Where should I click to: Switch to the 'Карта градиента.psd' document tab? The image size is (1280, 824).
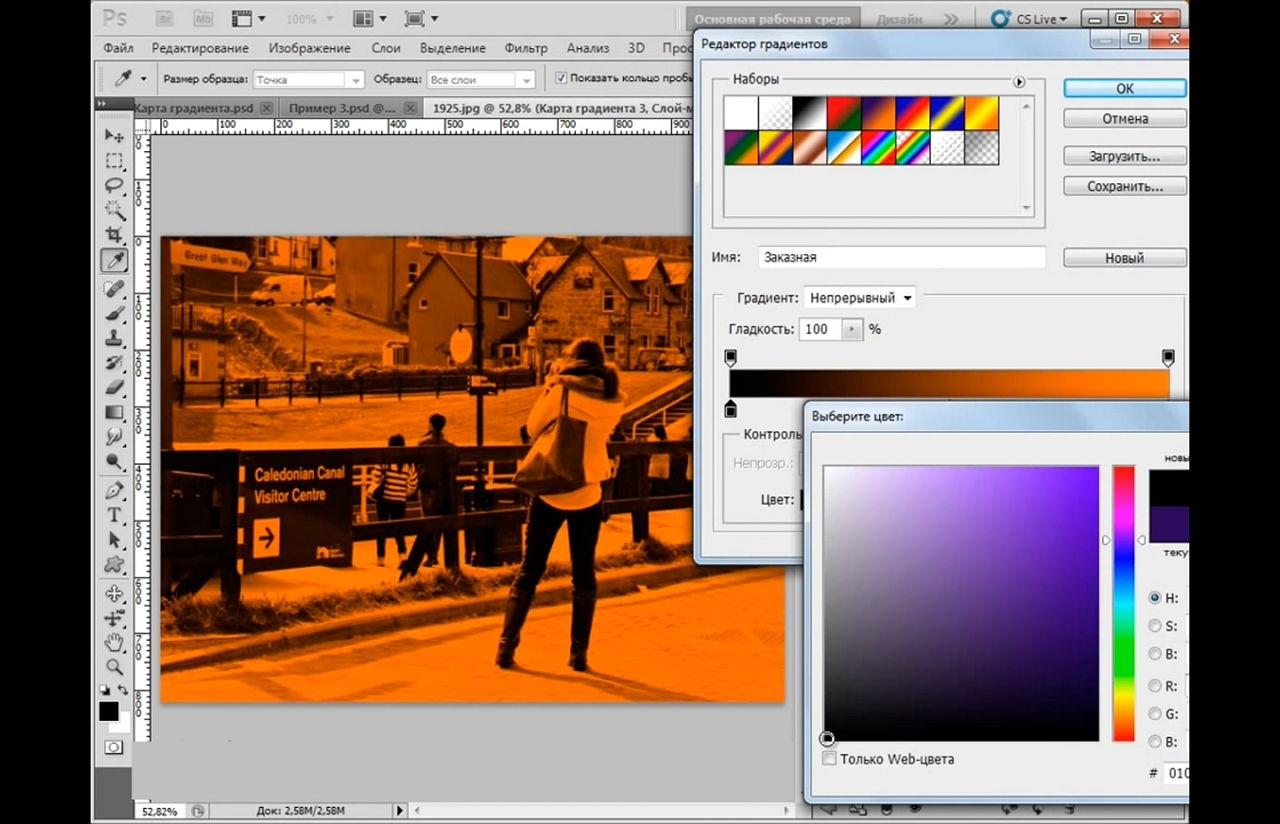point(194,108)
